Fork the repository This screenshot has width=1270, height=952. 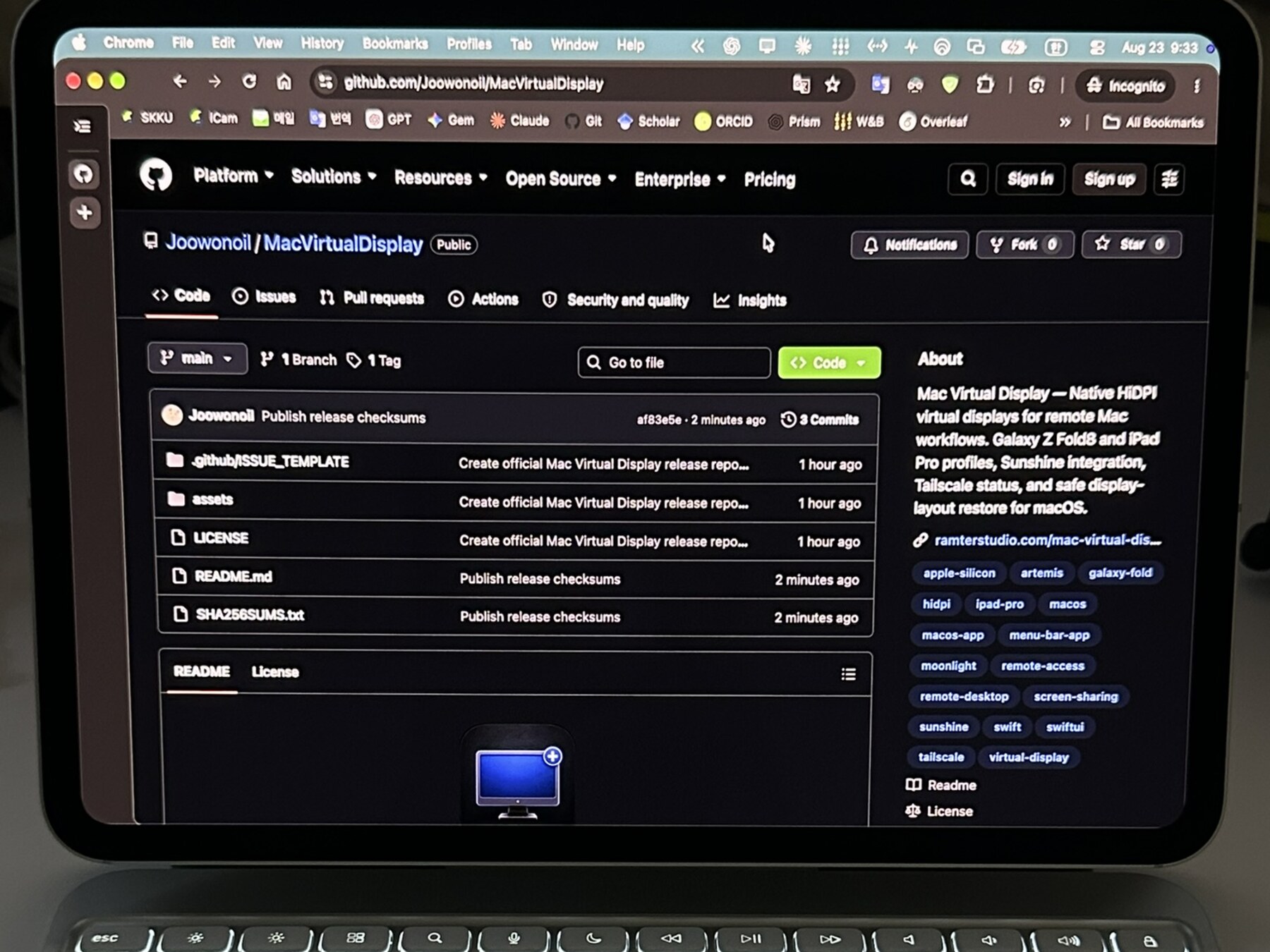1024,245
